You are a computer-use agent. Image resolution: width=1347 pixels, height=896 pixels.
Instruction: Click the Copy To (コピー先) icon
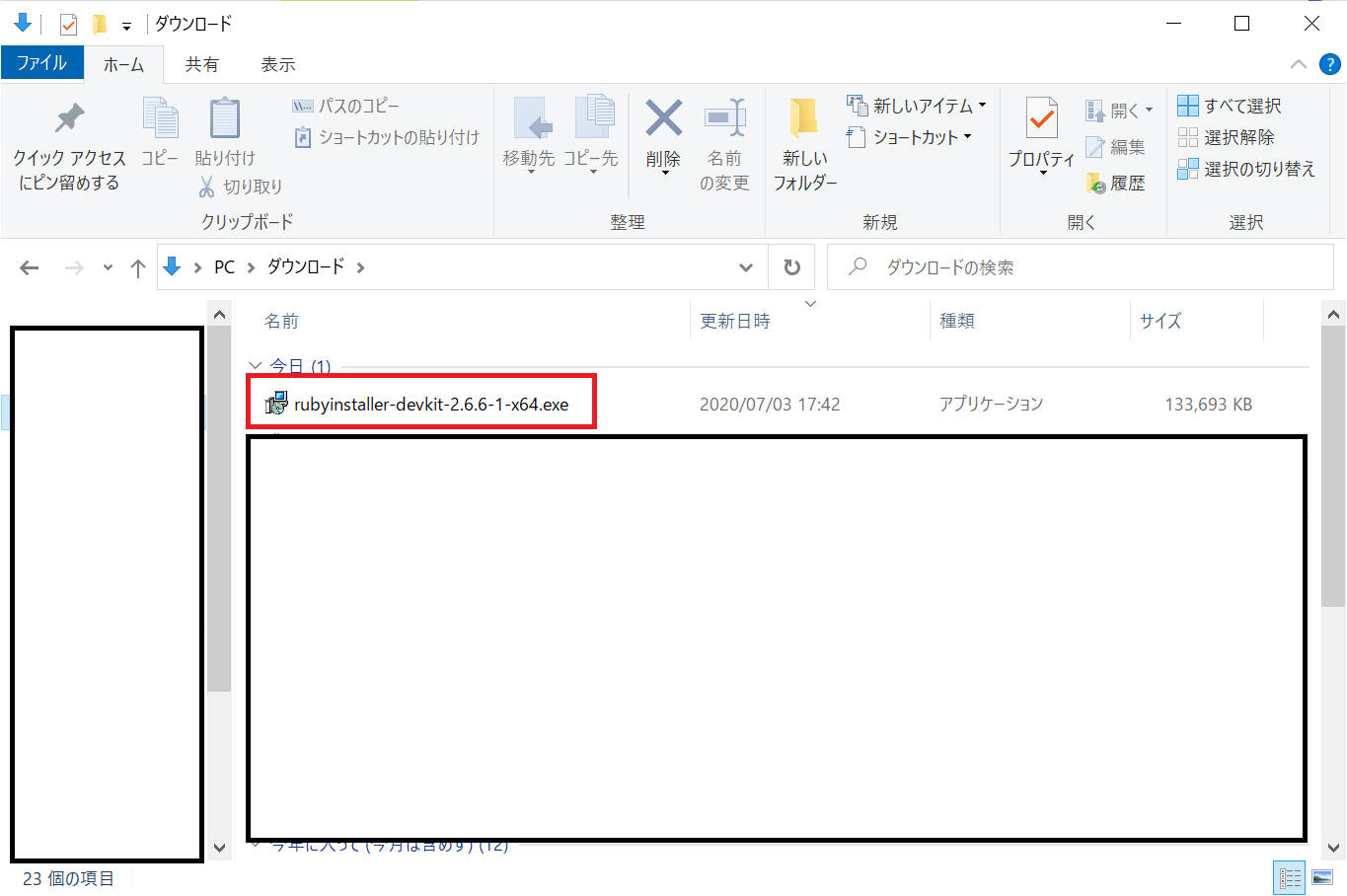click(x=594, y=118)
